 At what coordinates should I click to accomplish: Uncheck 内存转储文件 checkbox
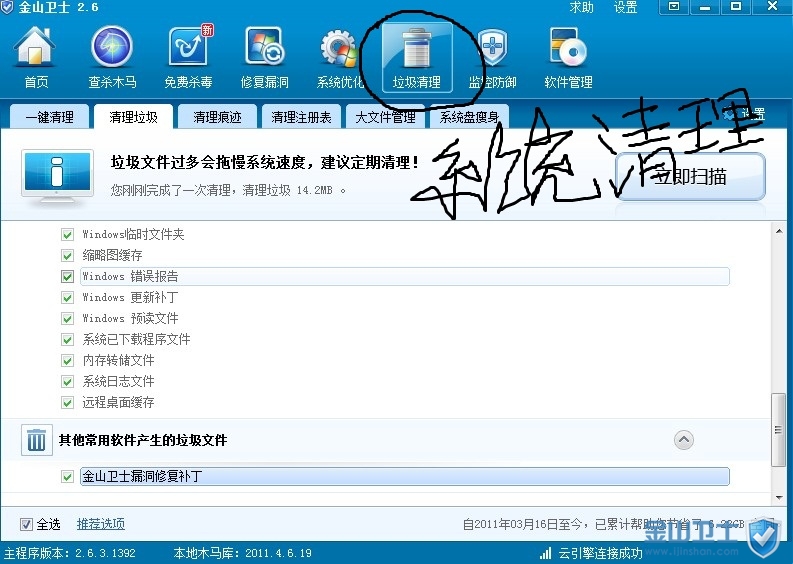tap(67, 361)
